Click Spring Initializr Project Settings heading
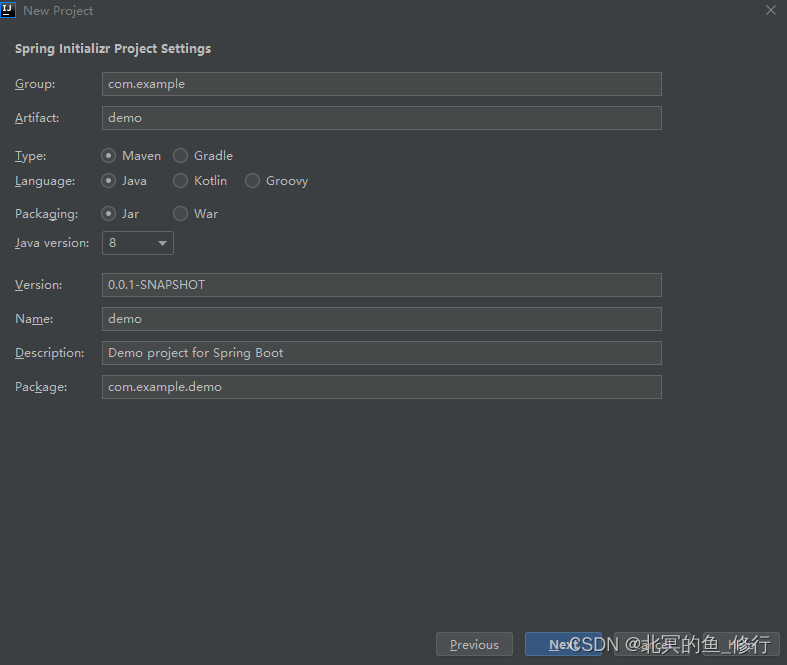 (x=113, y=49)
